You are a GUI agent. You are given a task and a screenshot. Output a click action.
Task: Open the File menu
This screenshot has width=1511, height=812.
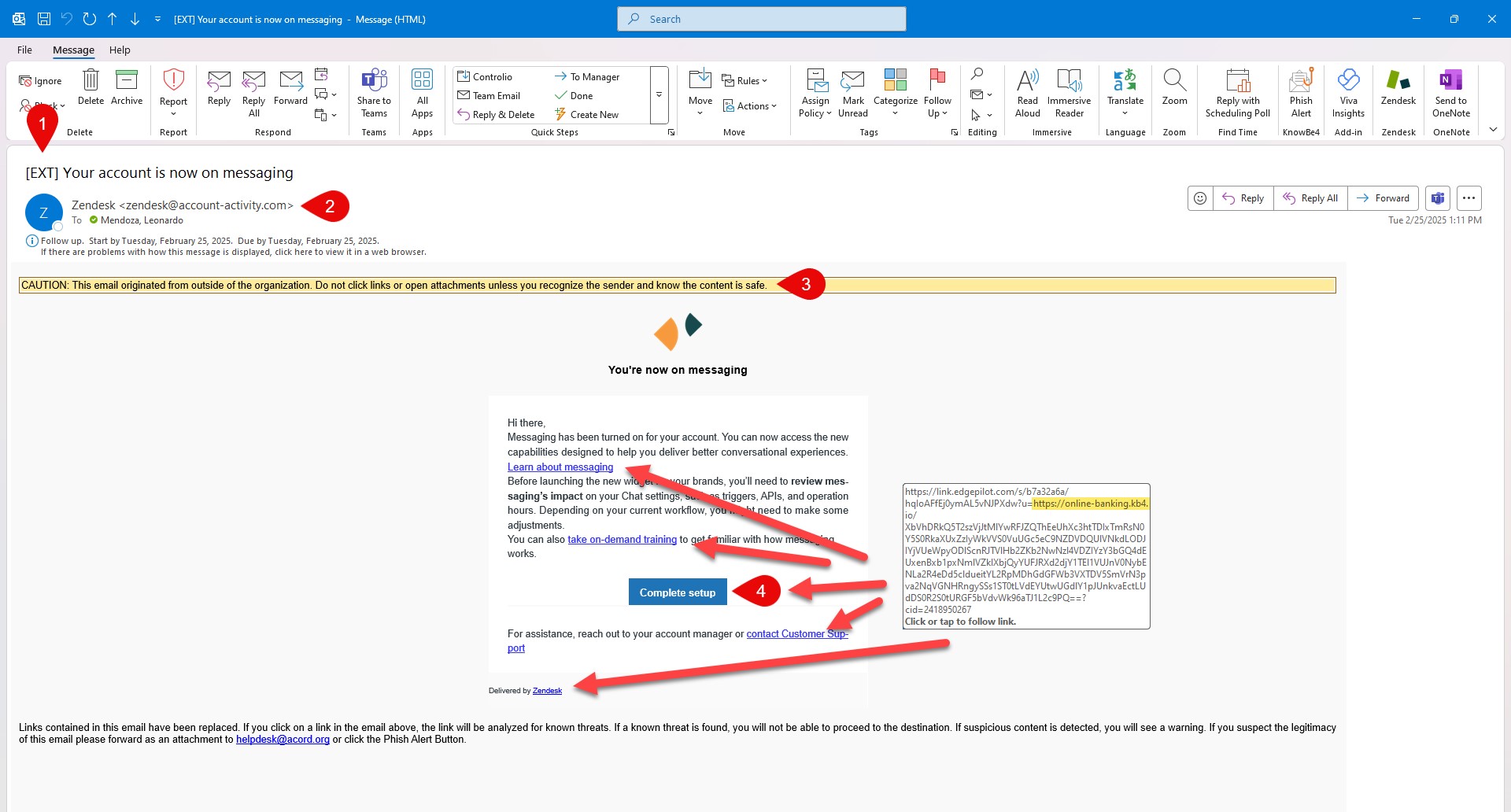pyautogui.click(x=24, y=50)
